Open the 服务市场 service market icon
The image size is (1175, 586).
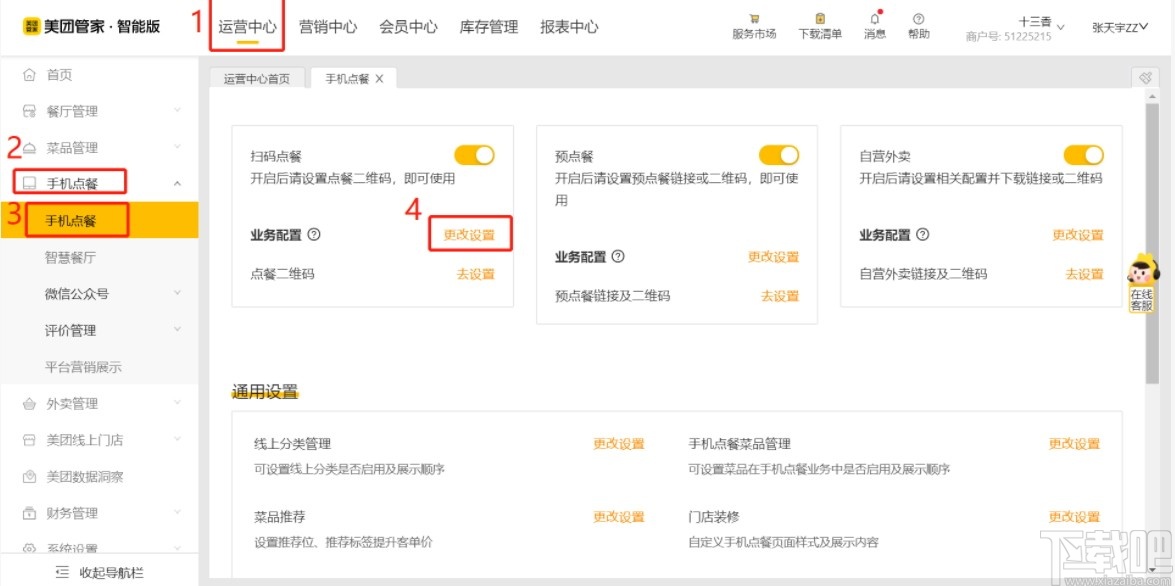(x=753, y=22)
